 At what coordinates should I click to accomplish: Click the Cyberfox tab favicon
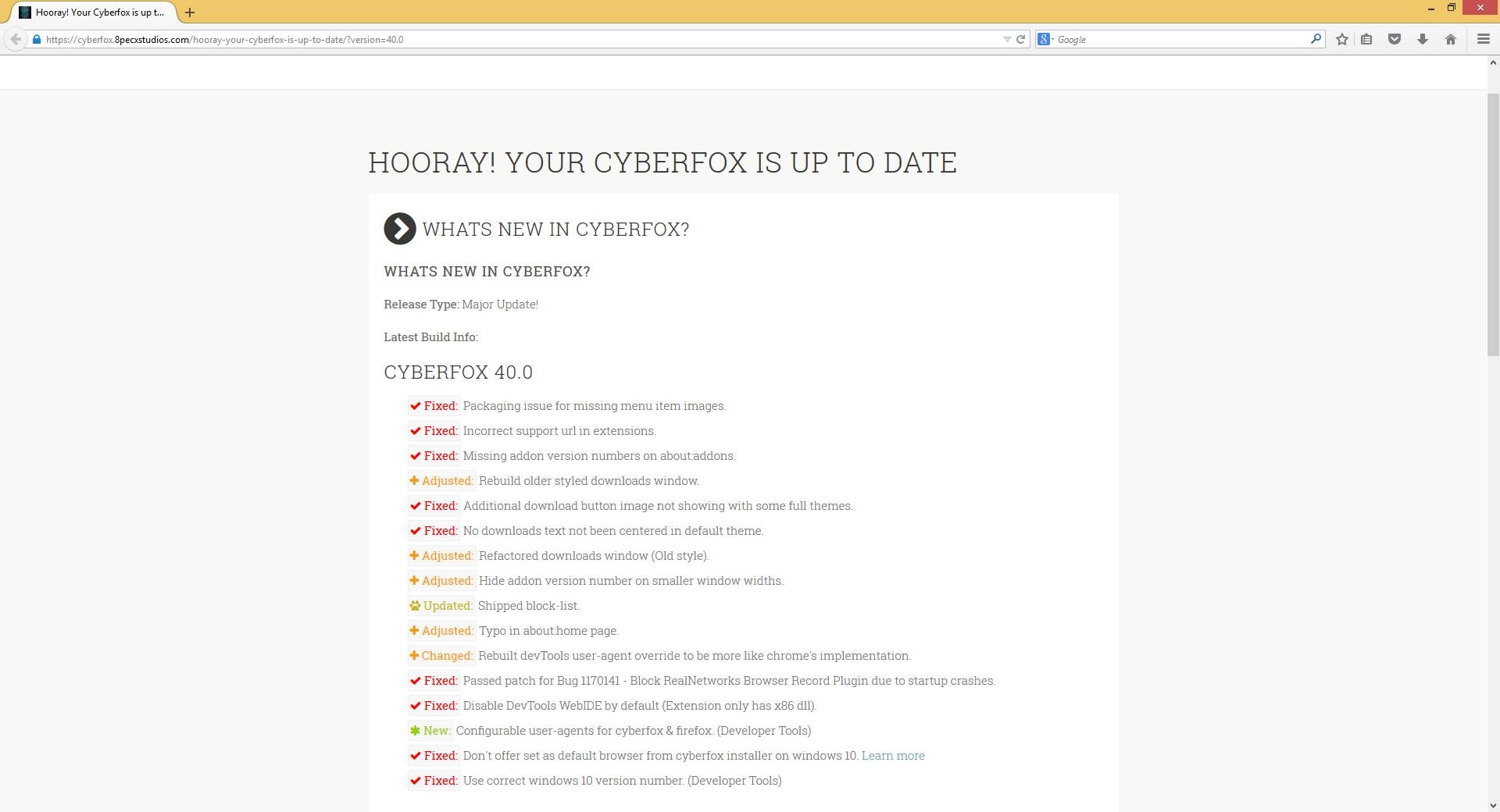pyautogui.click(x=25, y=12)
